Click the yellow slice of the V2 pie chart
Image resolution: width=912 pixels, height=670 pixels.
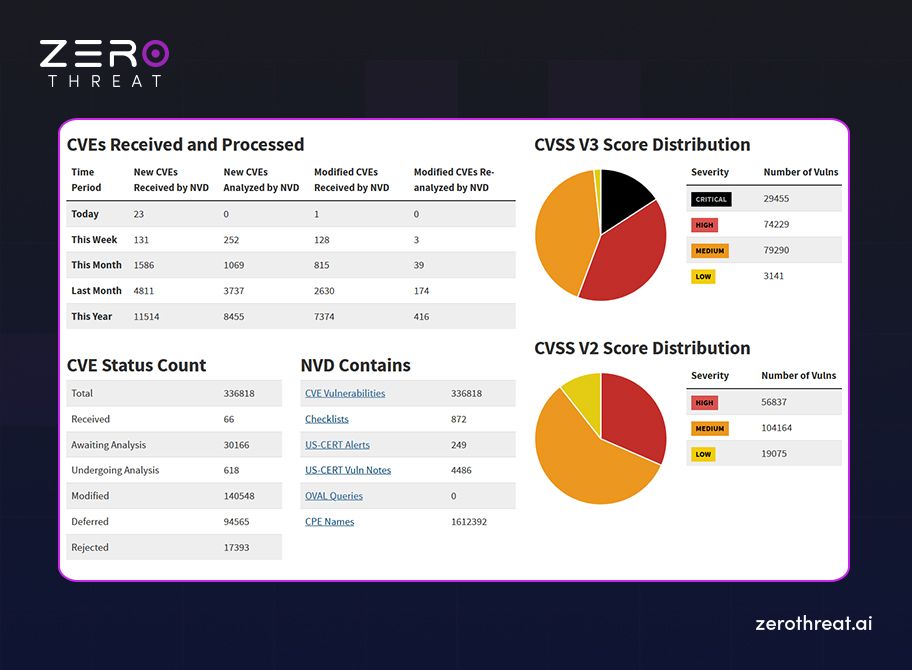pos(582,395)
